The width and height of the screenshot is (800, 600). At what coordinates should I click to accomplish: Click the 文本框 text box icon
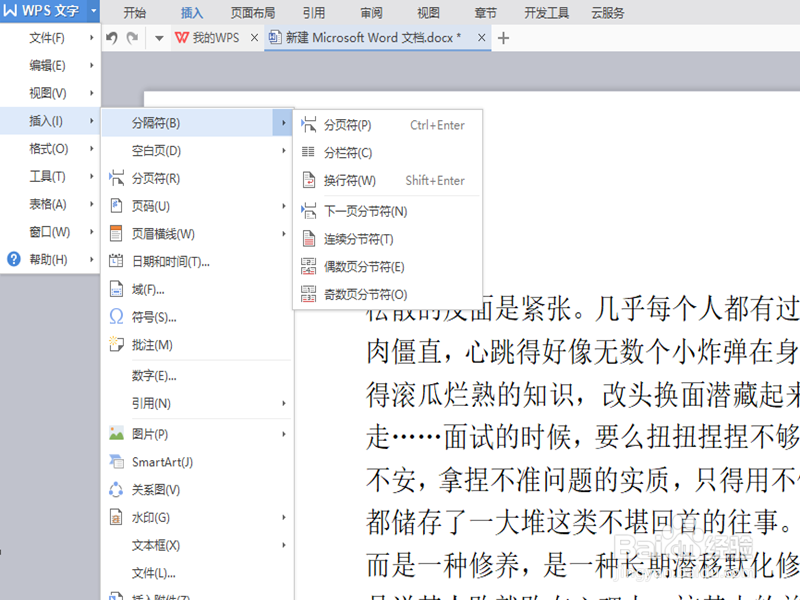point(117,545)
